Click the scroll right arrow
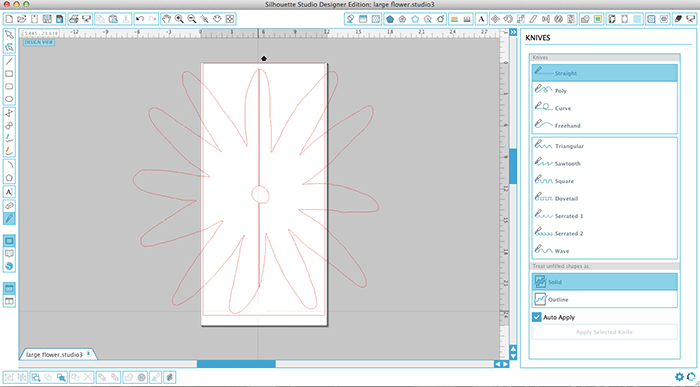The image size is (700, 387). point(505,364)
